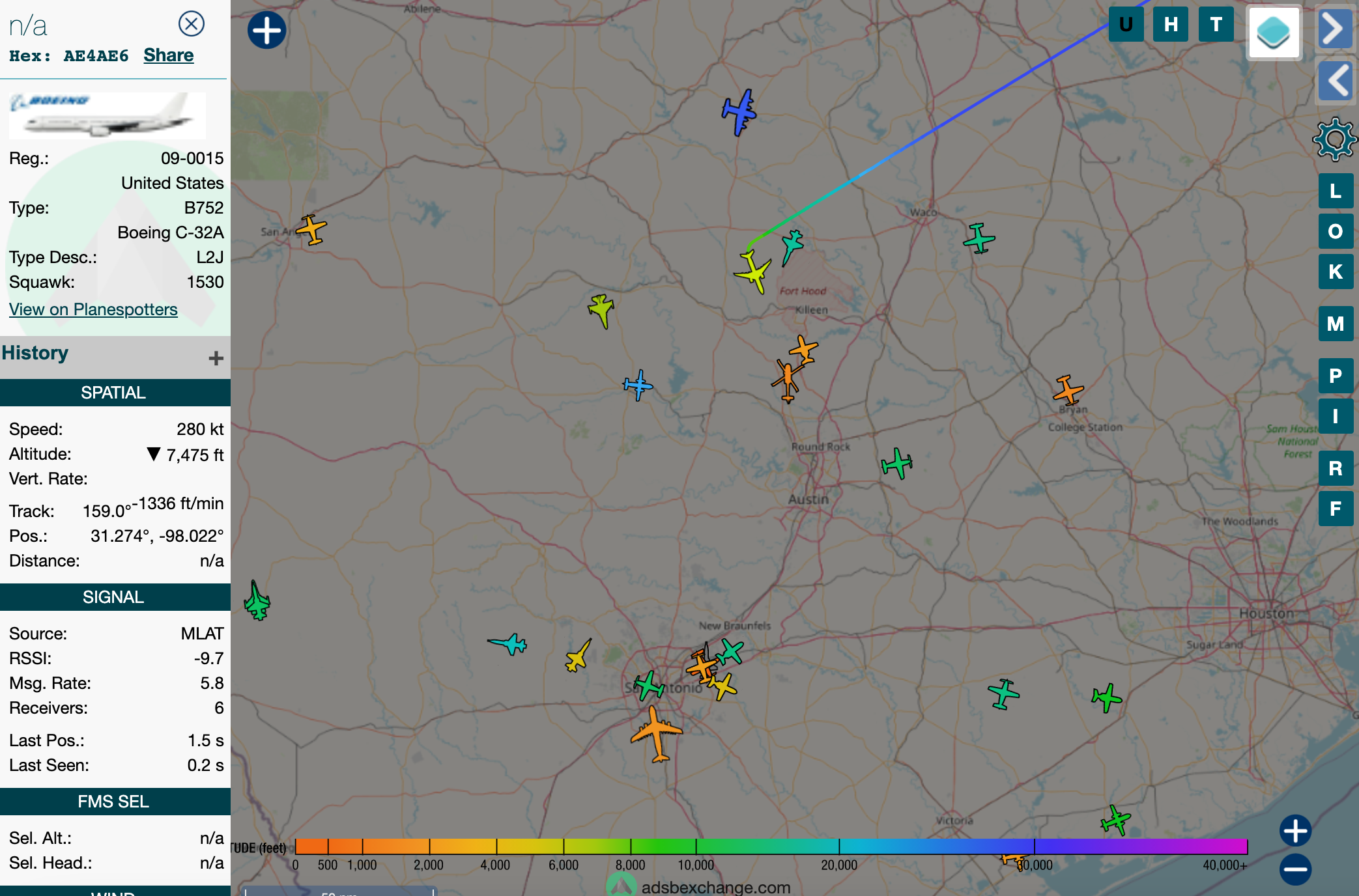The width and height of the screenshot is (1359, 896).
Task: Select the small blue aircraft west of Round Rock
Action: coord(638,385)
